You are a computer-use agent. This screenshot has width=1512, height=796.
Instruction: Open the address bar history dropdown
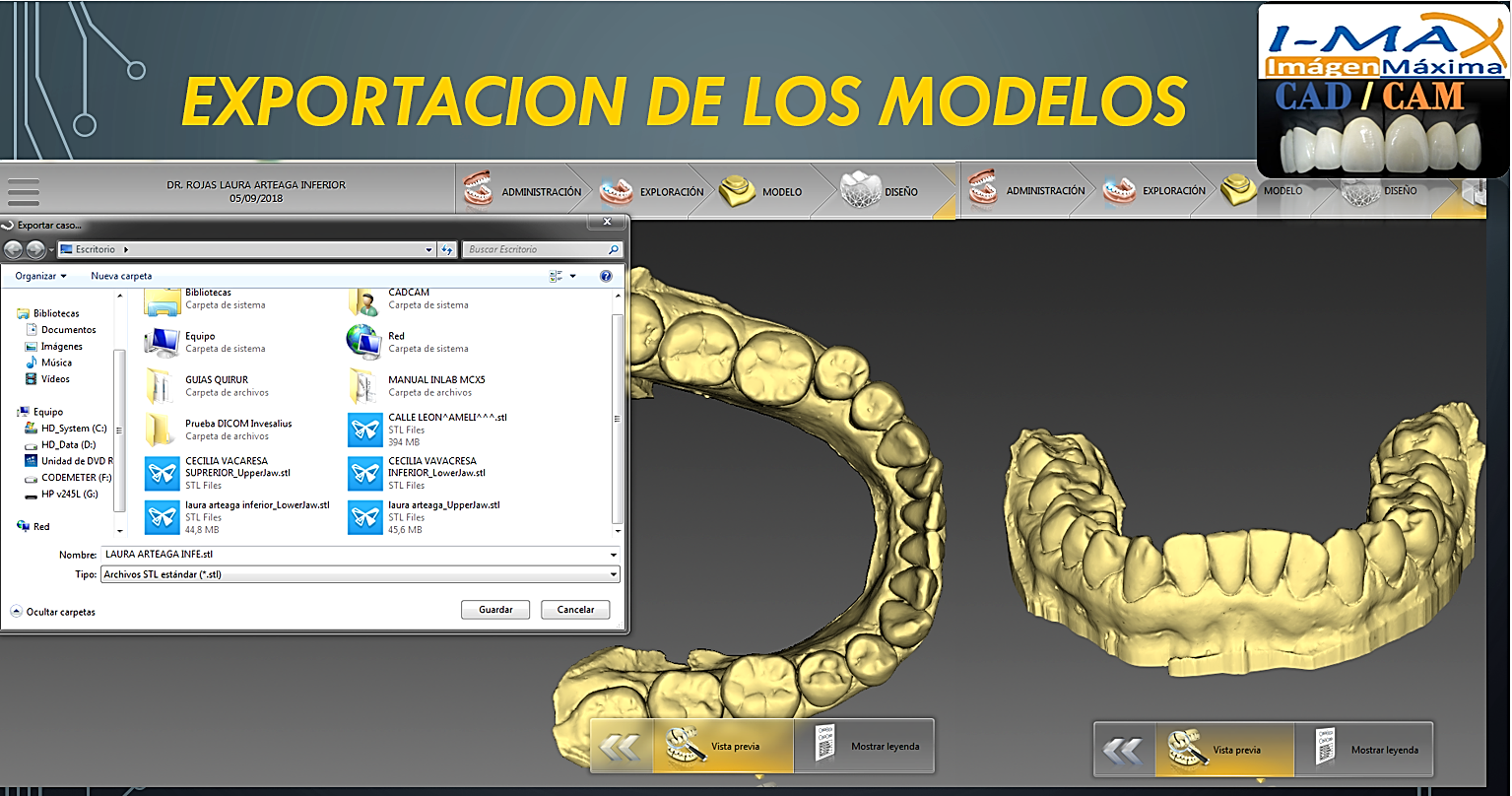pyautogui.click(x=428, y=250)
